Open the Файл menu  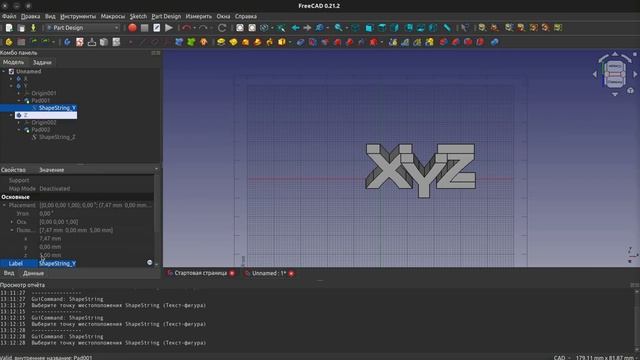9,16
